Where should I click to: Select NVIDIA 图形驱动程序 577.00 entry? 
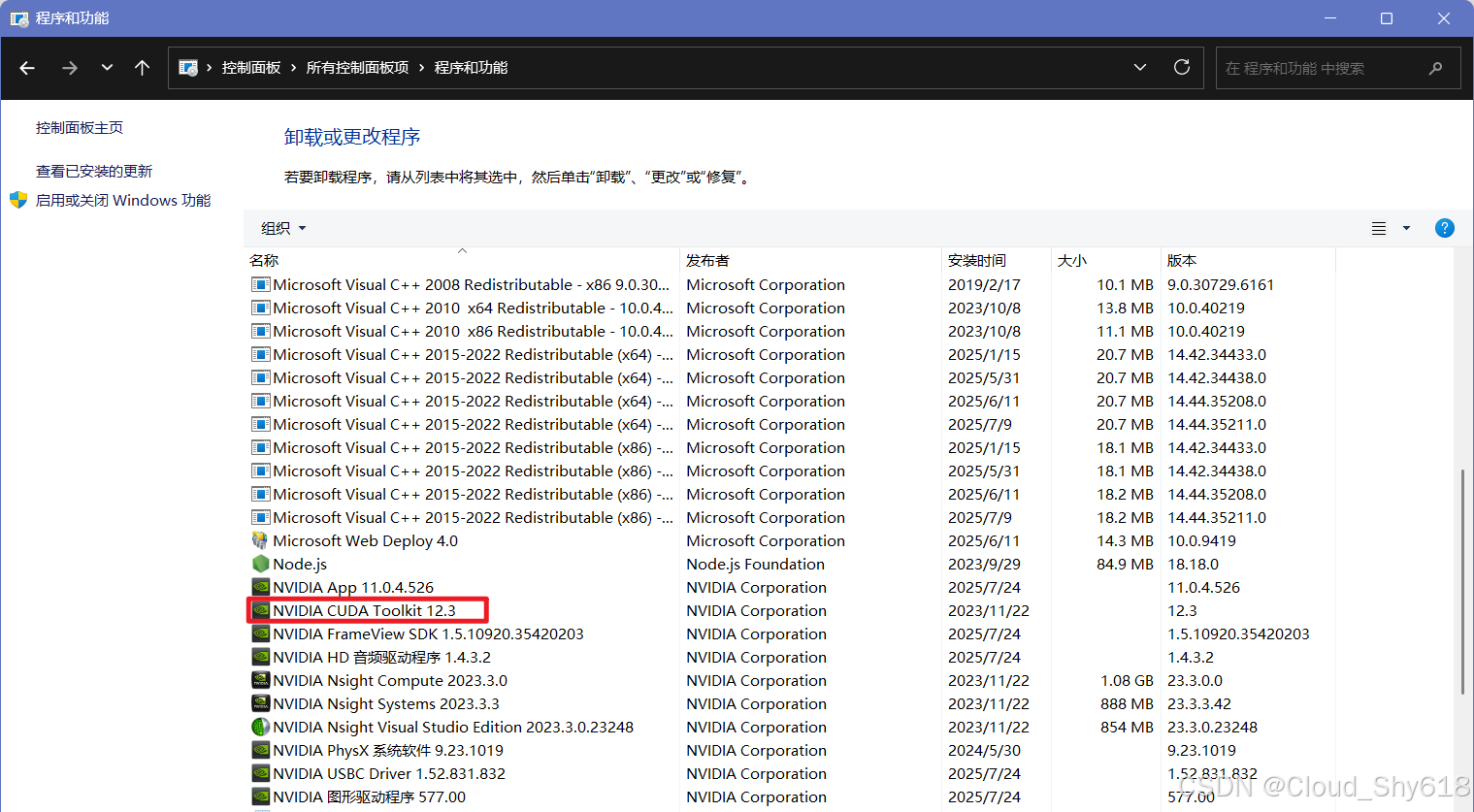coord(370,796)
